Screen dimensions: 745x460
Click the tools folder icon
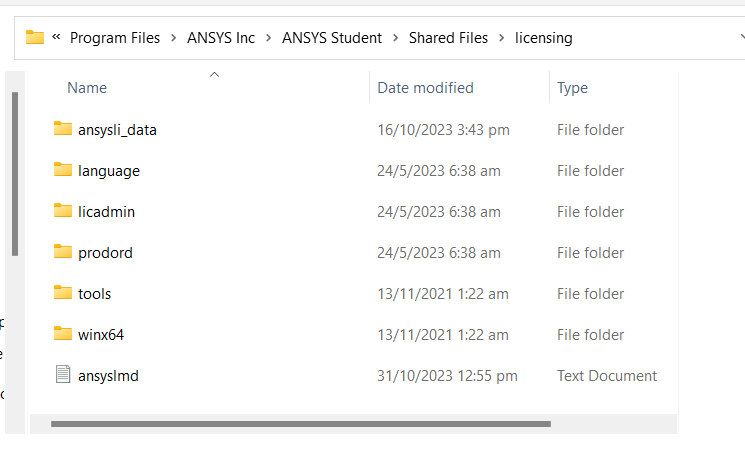coord(63,293)
